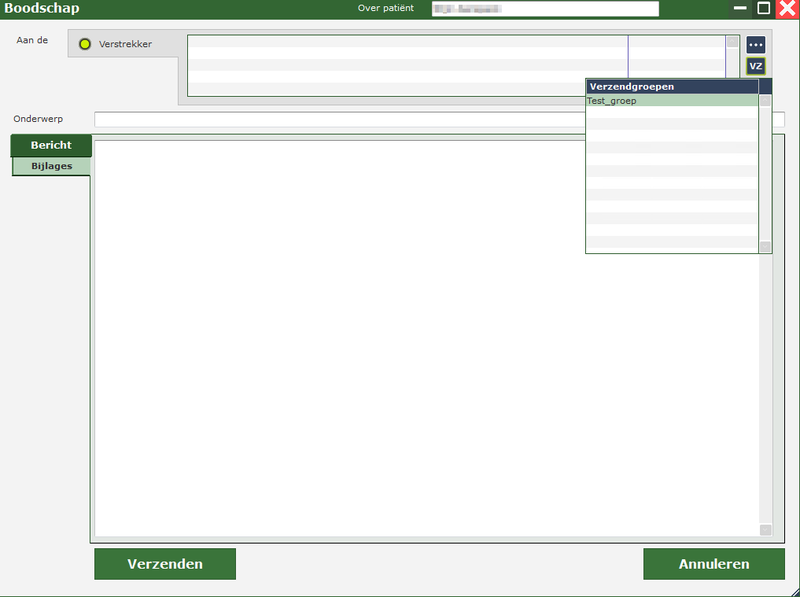800x597 pixels.
Task: Focus the Over patiënt field
Action: point(545,9)
